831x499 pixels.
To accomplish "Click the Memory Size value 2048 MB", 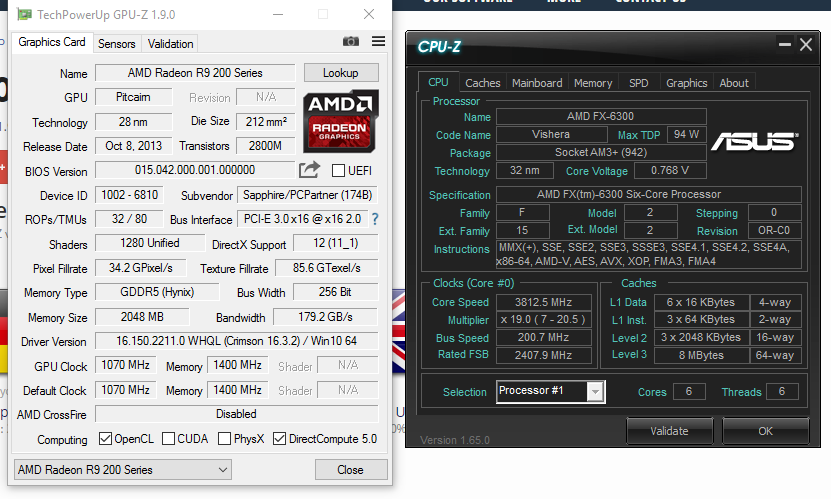I will [142, 317].
